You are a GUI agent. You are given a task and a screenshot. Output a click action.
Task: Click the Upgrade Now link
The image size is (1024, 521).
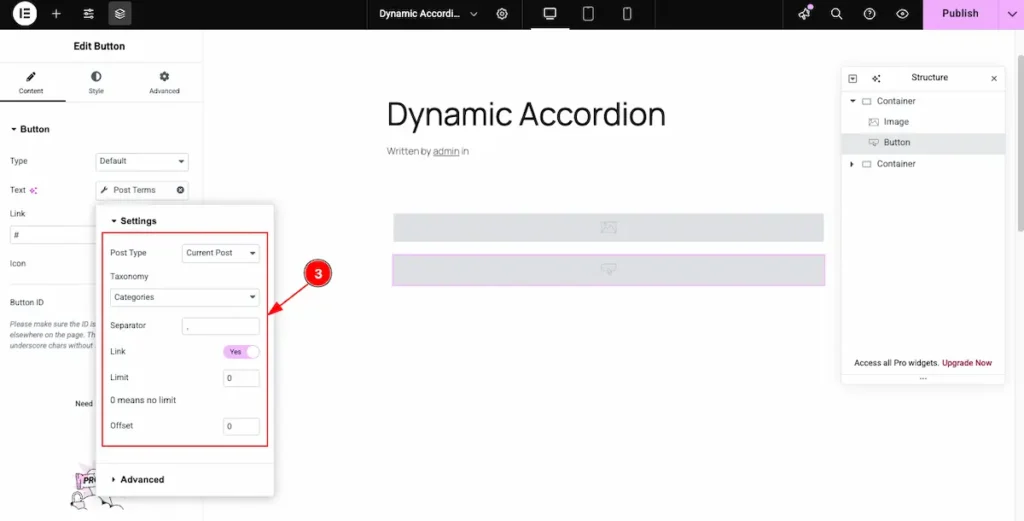pyautogui.click(x=968, y=363)
